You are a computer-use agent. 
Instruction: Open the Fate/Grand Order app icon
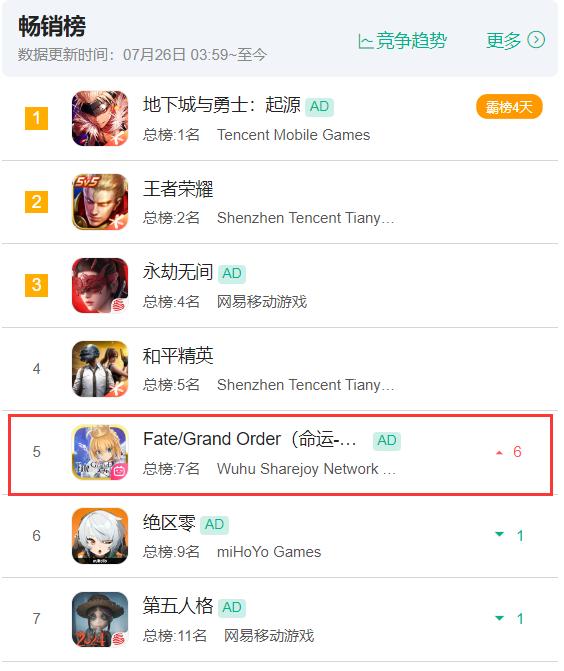click(100, 452)
